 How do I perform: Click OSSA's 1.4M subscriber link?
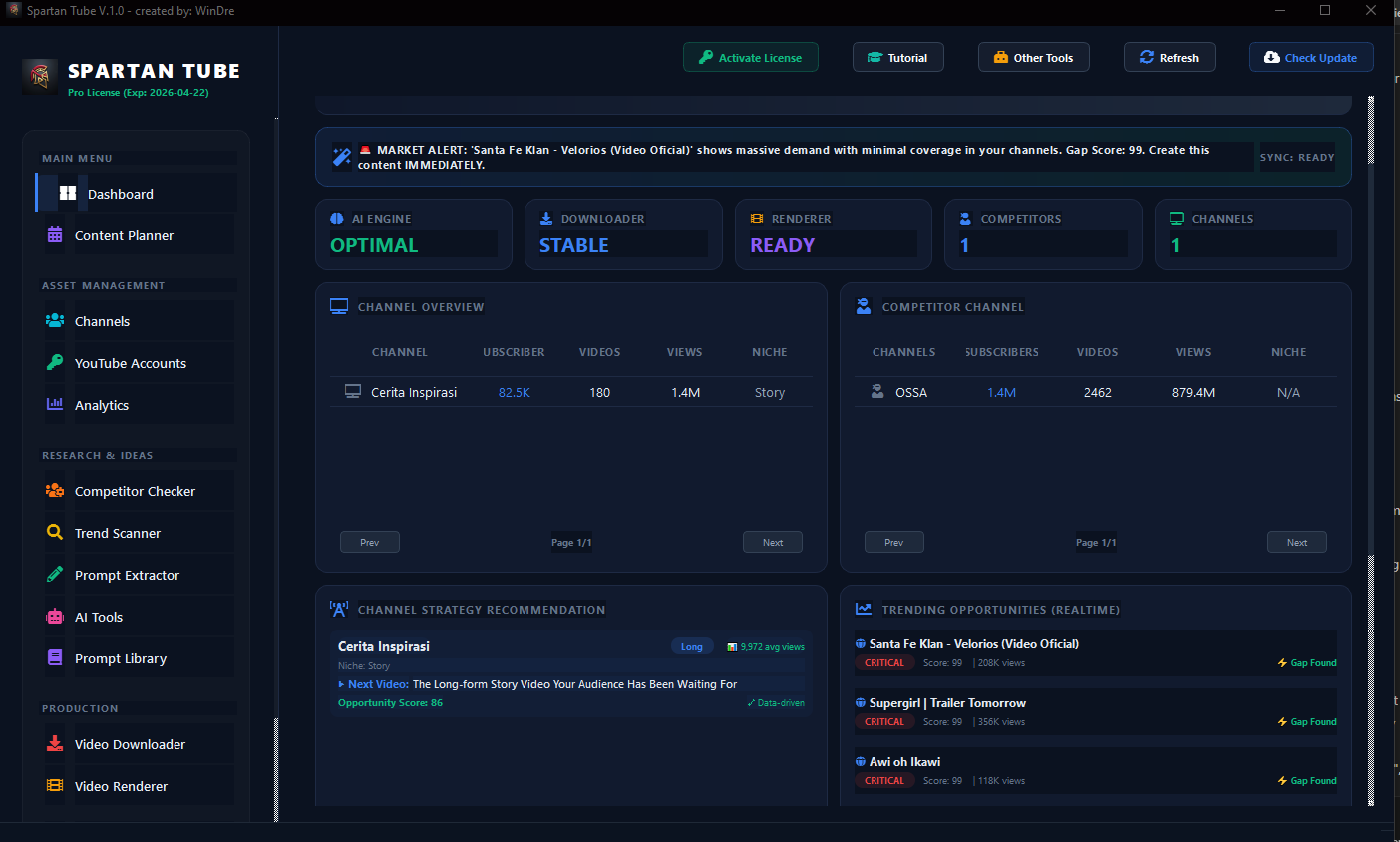[x=1001, y=392]
